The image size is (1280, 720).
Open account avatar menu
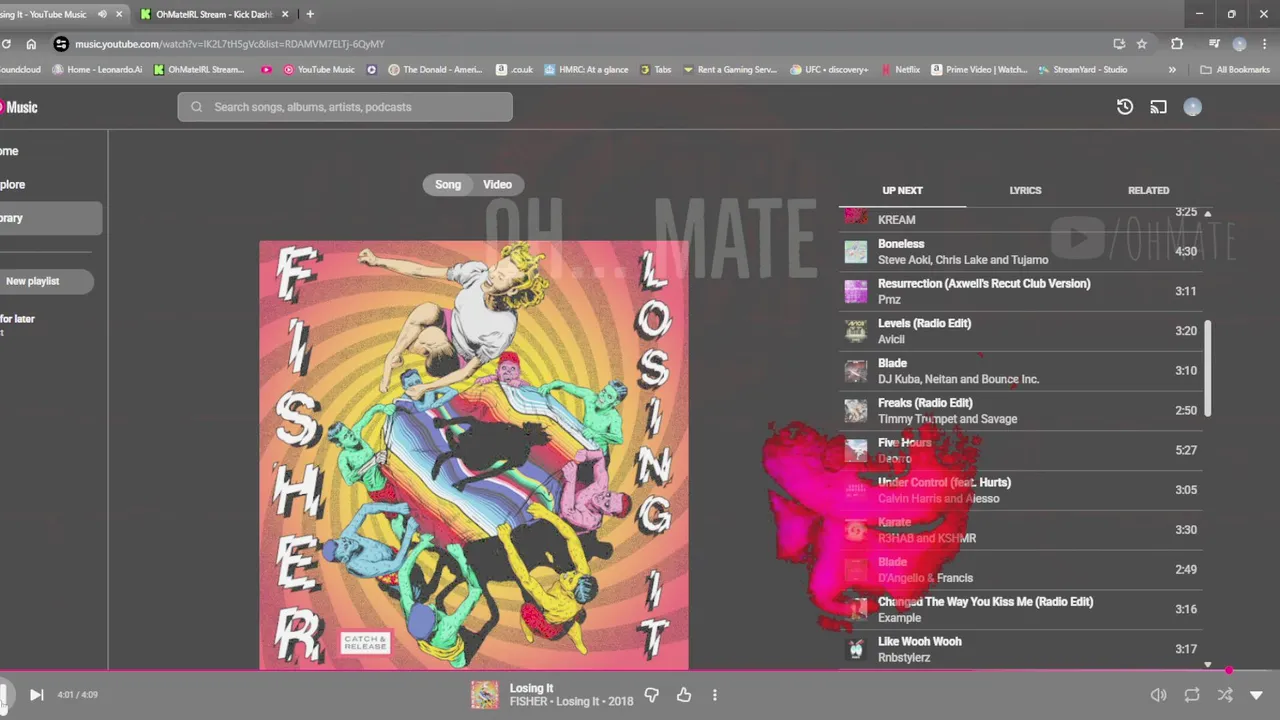[1192, 107]
